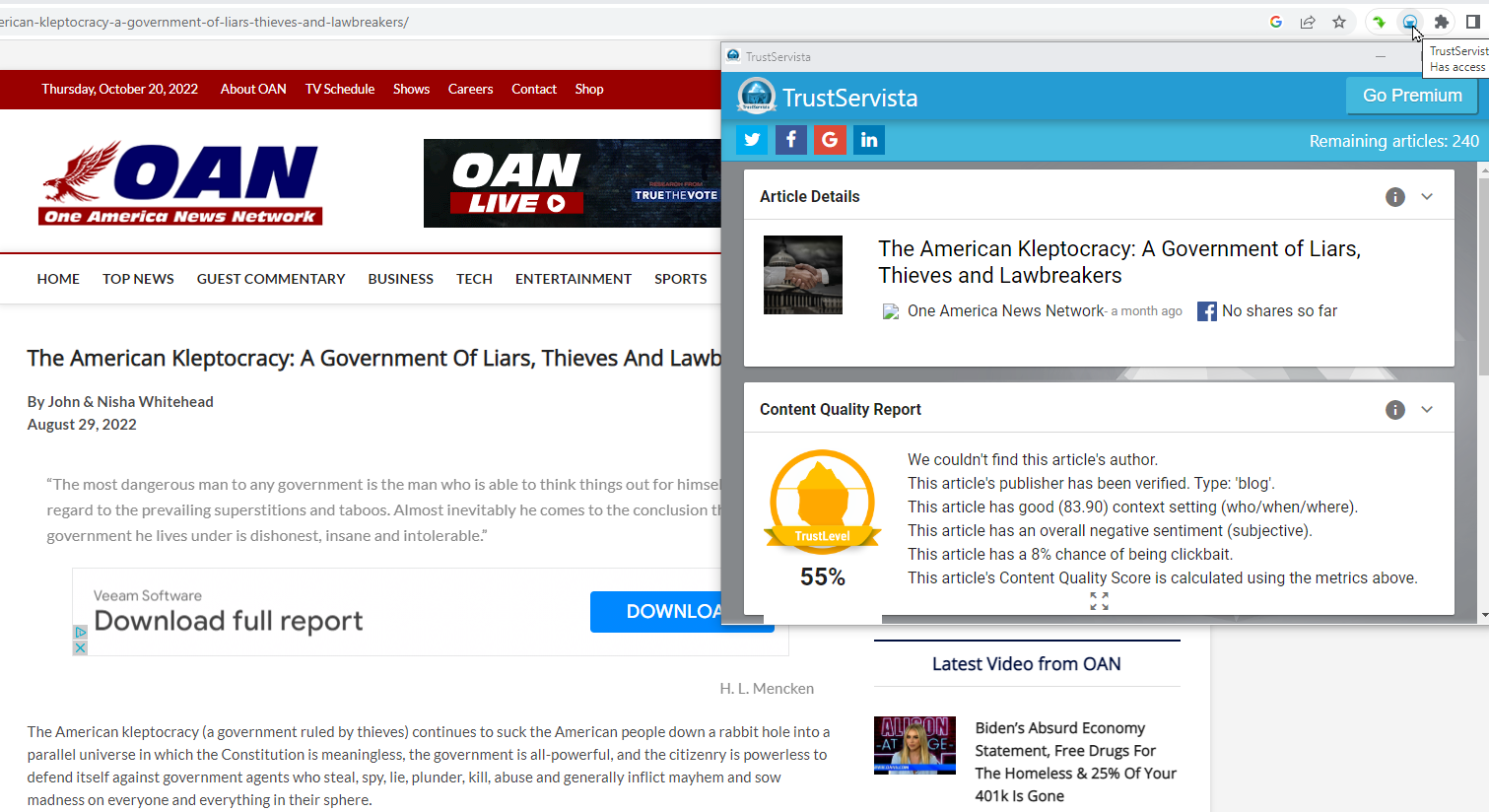The height and width of the screenshot is (812, 1489).
Task: Click the Go Premium button
Action: point(1411,96)
